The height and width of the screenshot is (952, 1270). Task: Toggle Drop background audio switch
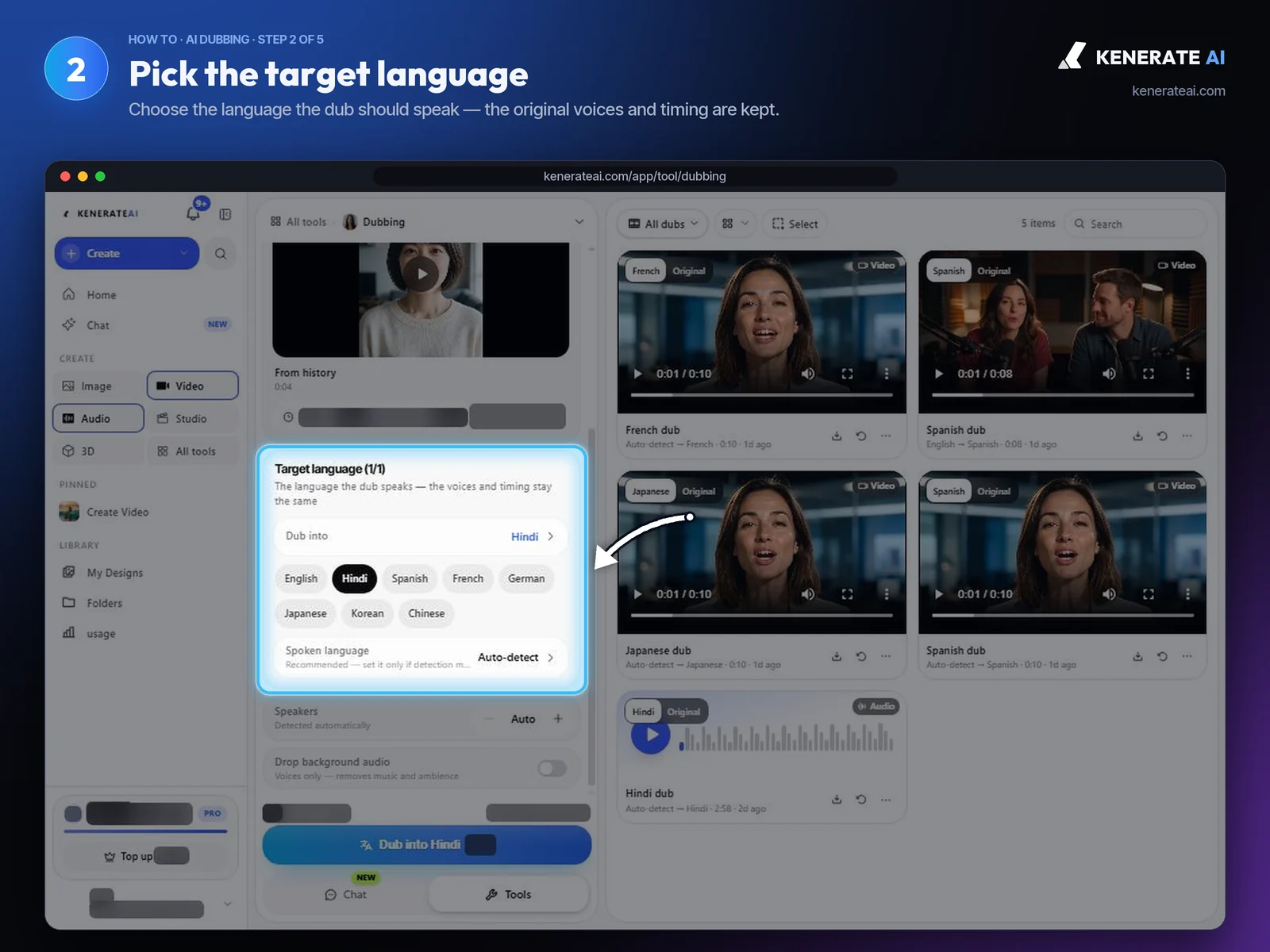pos(552,768)
